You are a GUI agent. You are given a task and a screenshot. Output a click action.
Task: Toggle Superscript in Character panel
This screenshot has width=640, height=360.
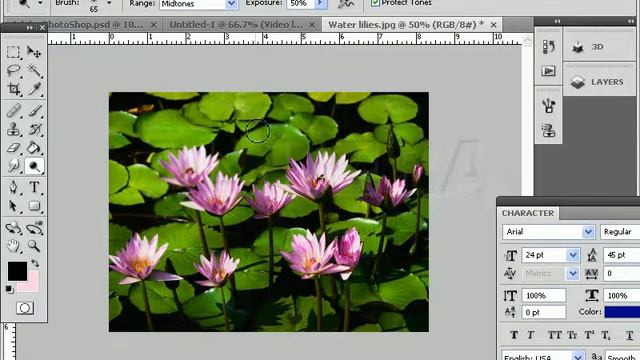(x=589, y=335)
